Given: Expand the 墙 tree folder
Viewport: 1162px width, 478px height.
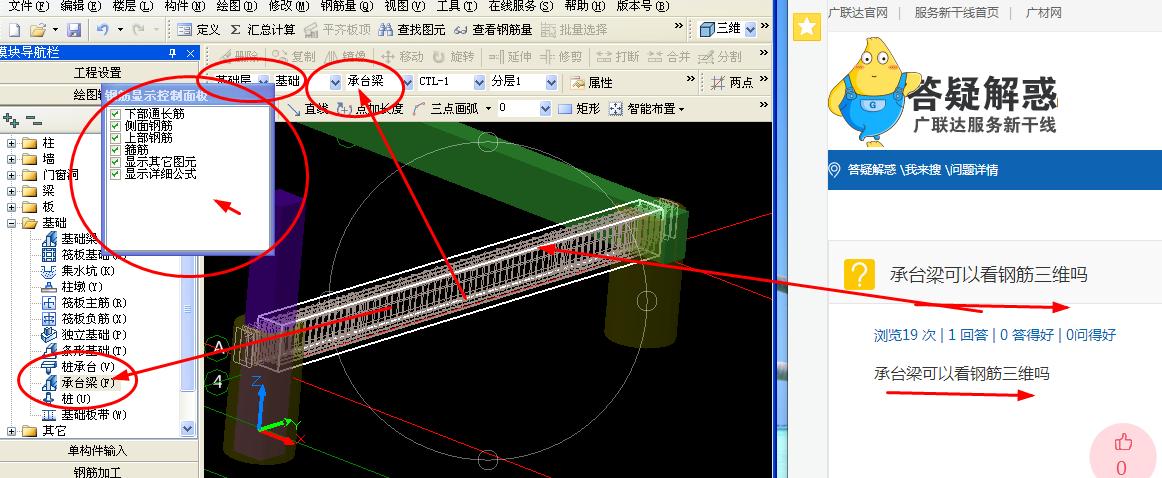Looking at the screenshot, I should pos(11,159).
